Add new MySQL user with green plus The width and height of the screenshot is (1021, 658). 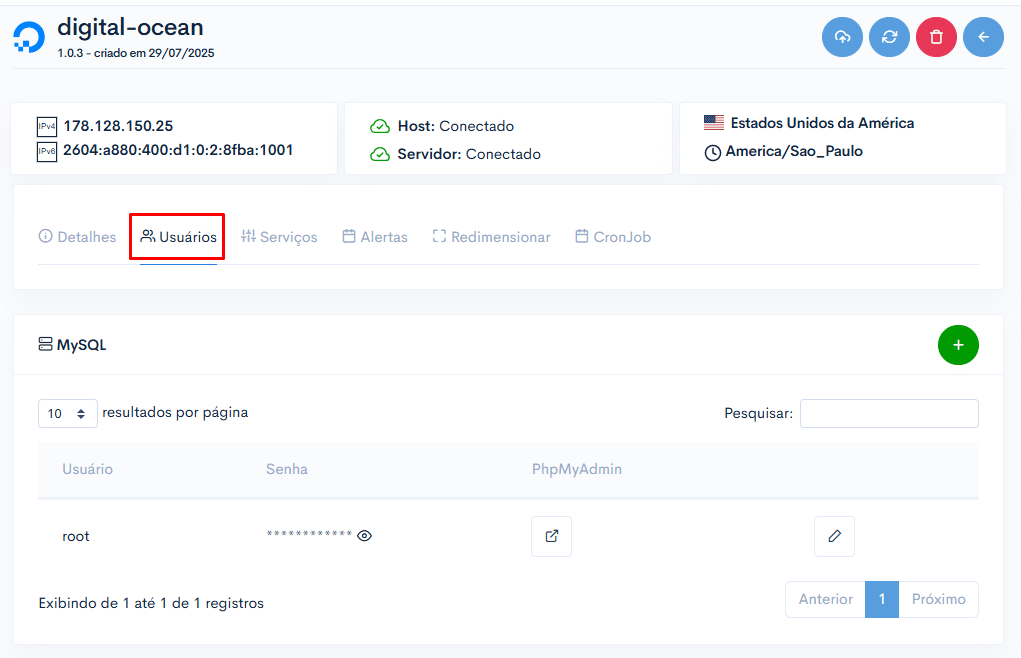958,345
